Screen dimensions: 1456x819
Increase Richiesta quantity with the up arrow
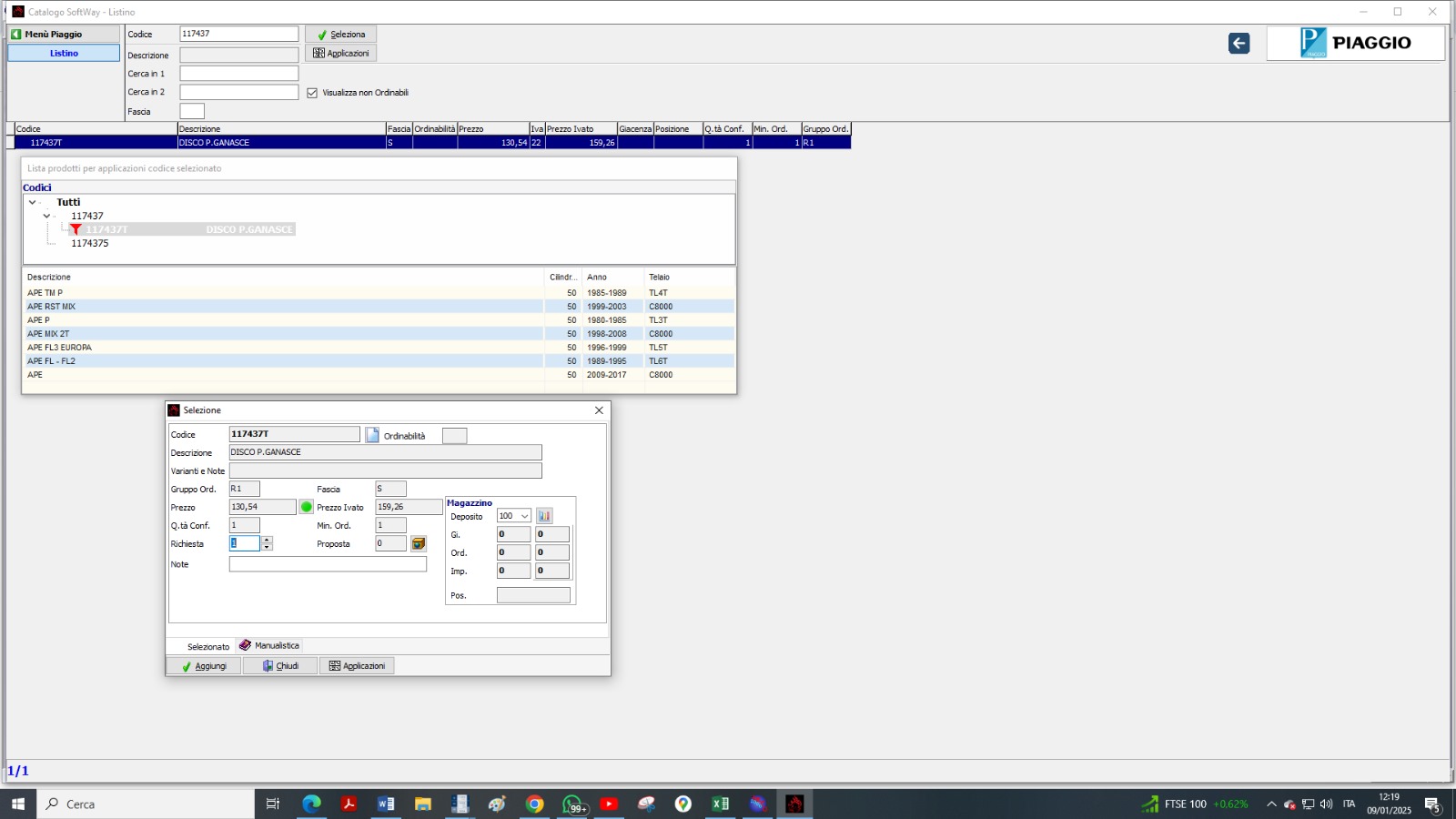tap(267, 540)
